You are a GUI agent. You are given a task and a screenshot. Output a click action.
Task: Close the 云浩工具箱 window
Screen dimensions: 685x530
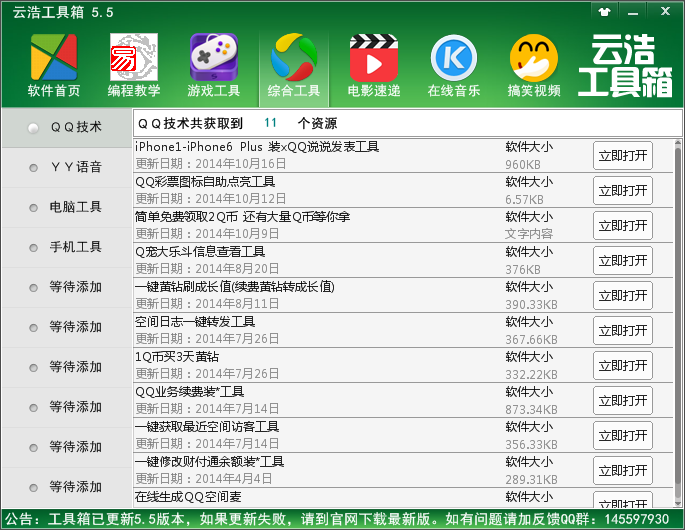pyautogui.click(x=665, y=11)
